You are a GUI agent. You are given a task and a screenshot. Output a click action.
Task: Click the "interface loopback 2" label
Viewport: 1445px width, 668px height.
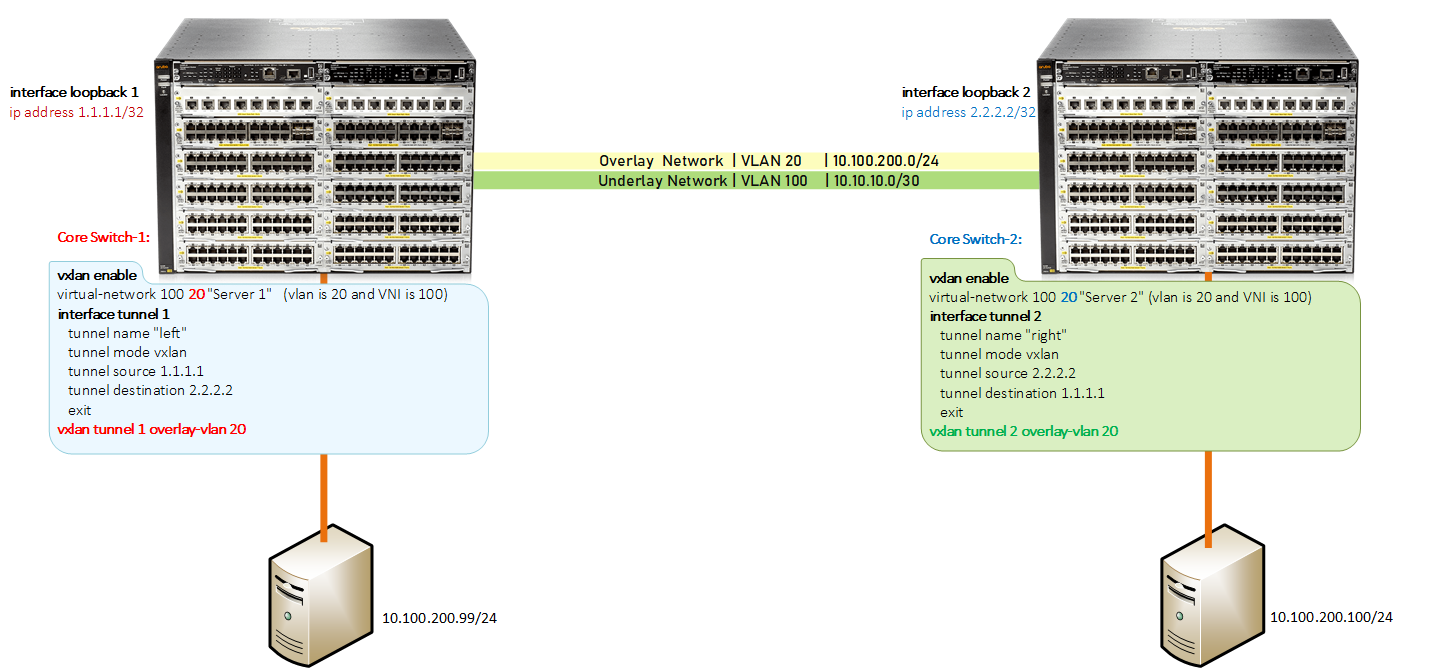tap(964, 92)
